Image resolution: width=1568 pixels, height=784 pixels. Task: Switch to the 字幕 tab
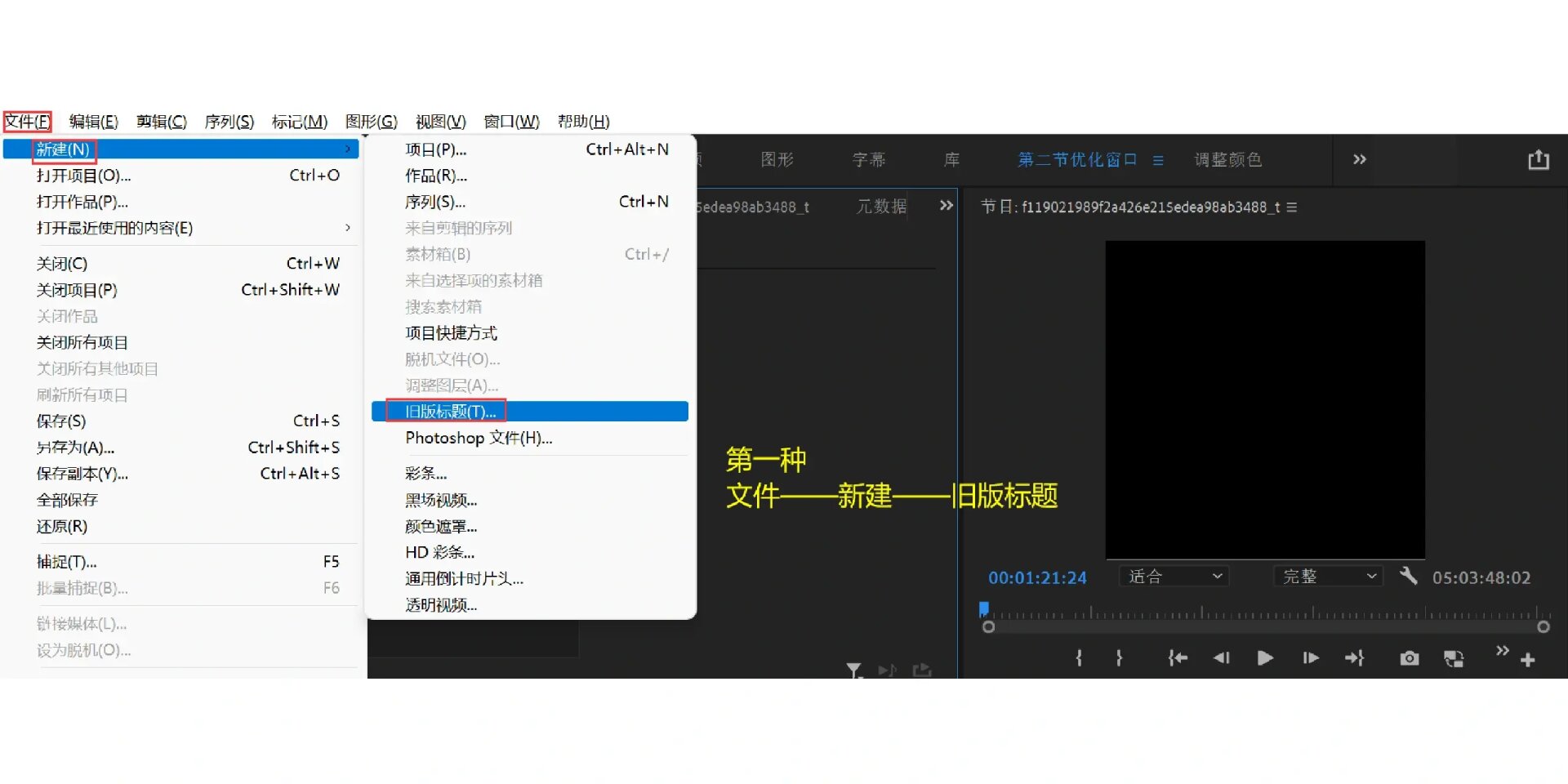(868, 160)
